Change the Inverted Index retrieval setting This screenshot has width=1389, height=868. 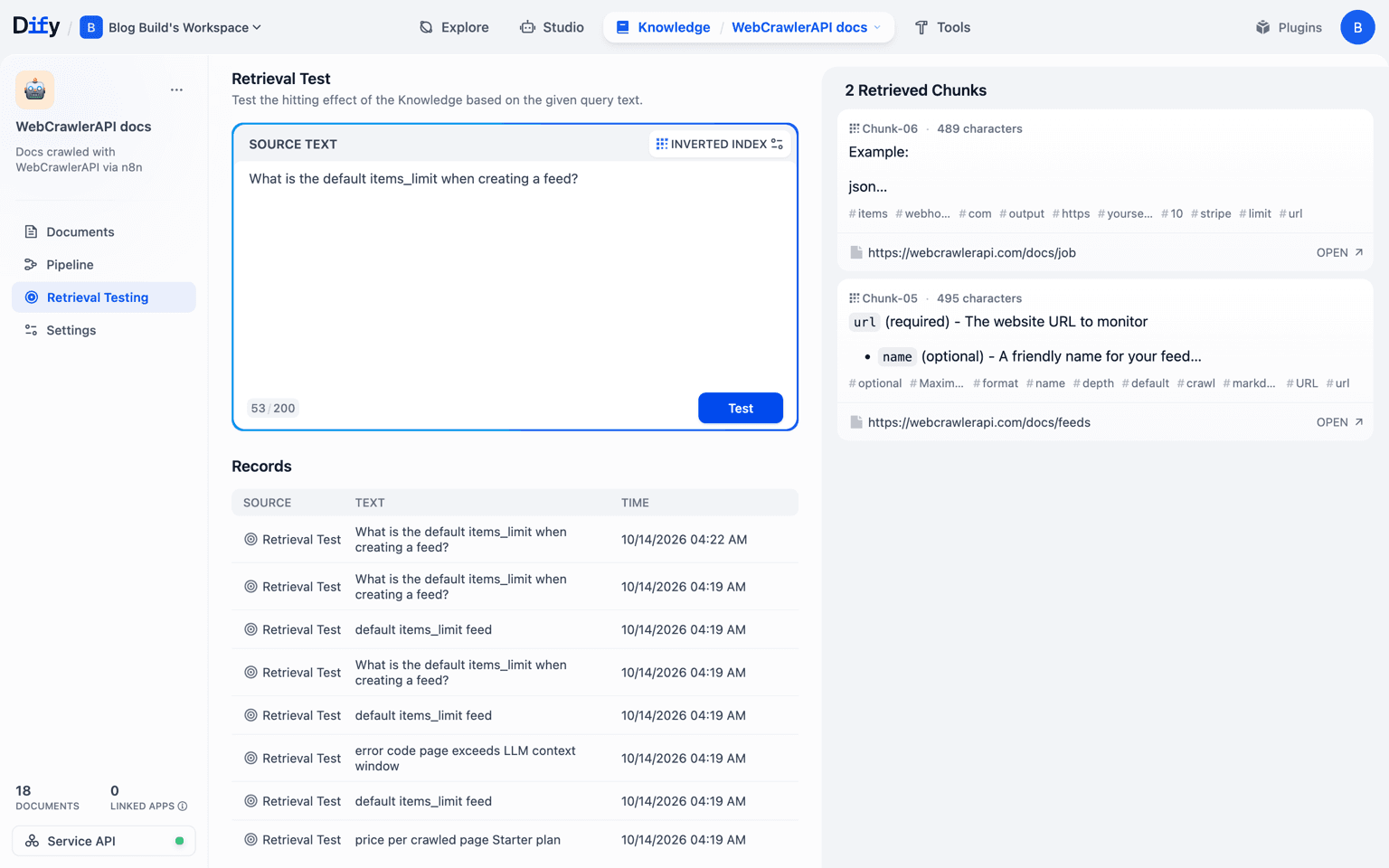click(720, 144)
